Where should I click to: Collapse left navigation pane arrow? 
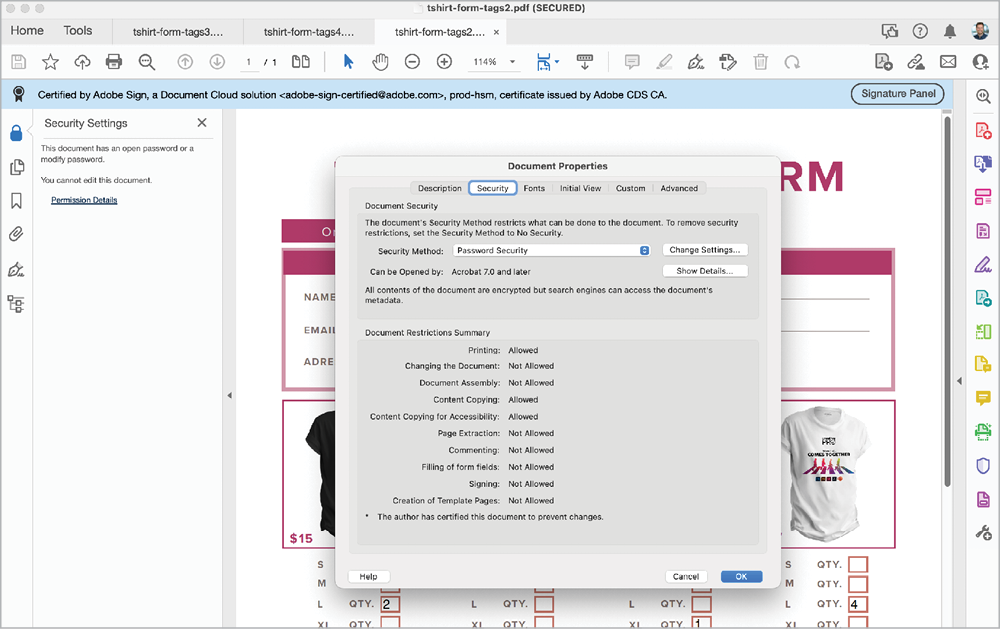click(229, 396)
